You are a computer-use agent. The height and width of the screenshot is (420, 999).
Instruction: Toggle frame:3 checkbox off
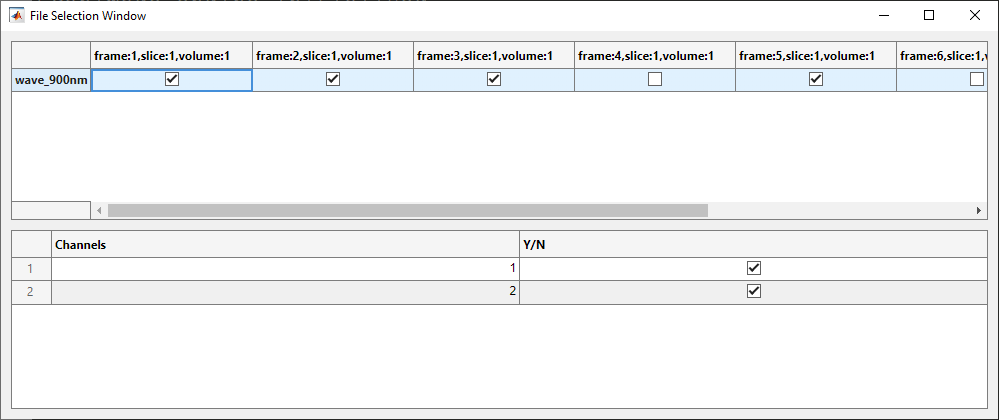494,80
